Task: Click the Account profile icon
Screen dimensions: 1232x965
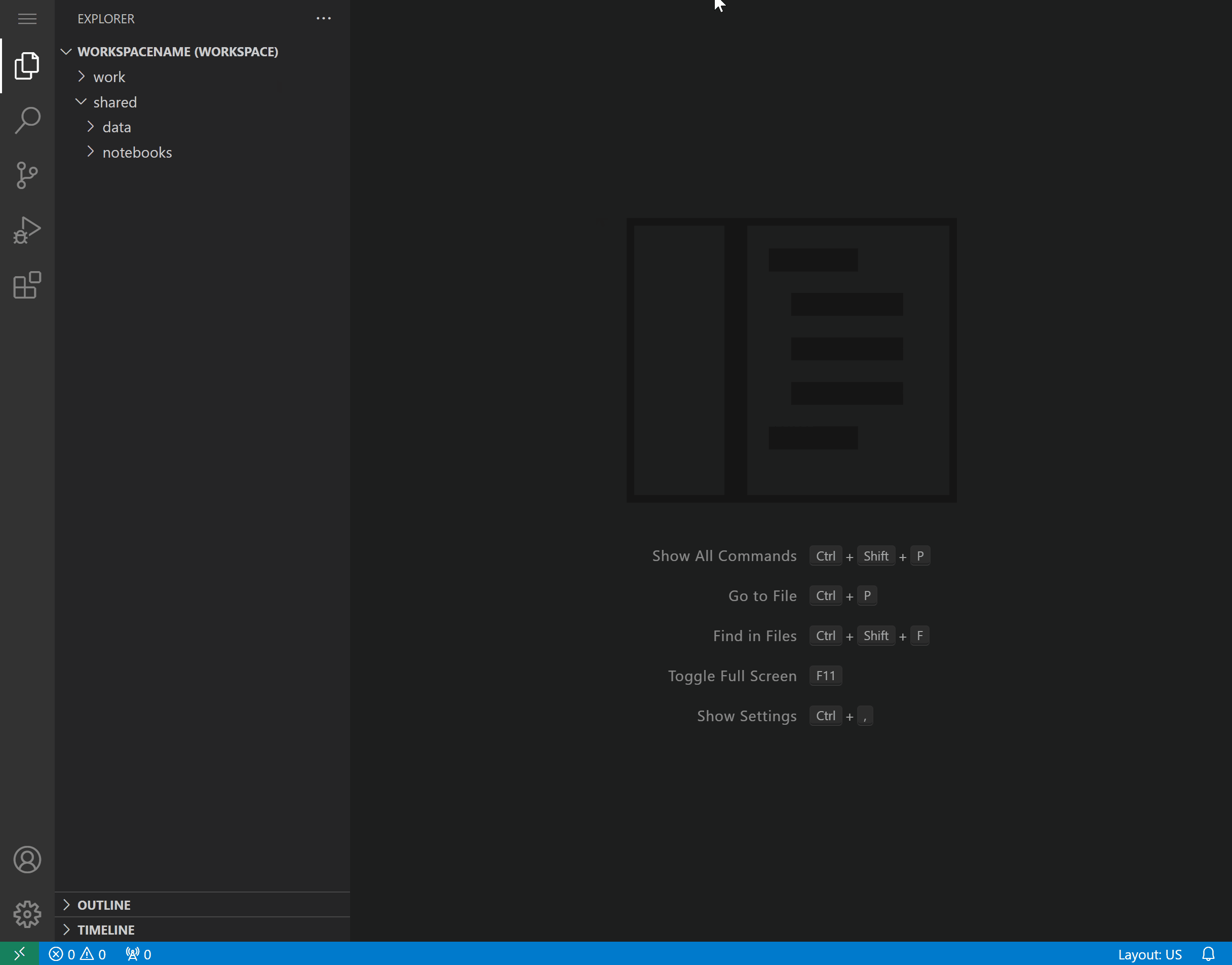Action: coord(27,859)
